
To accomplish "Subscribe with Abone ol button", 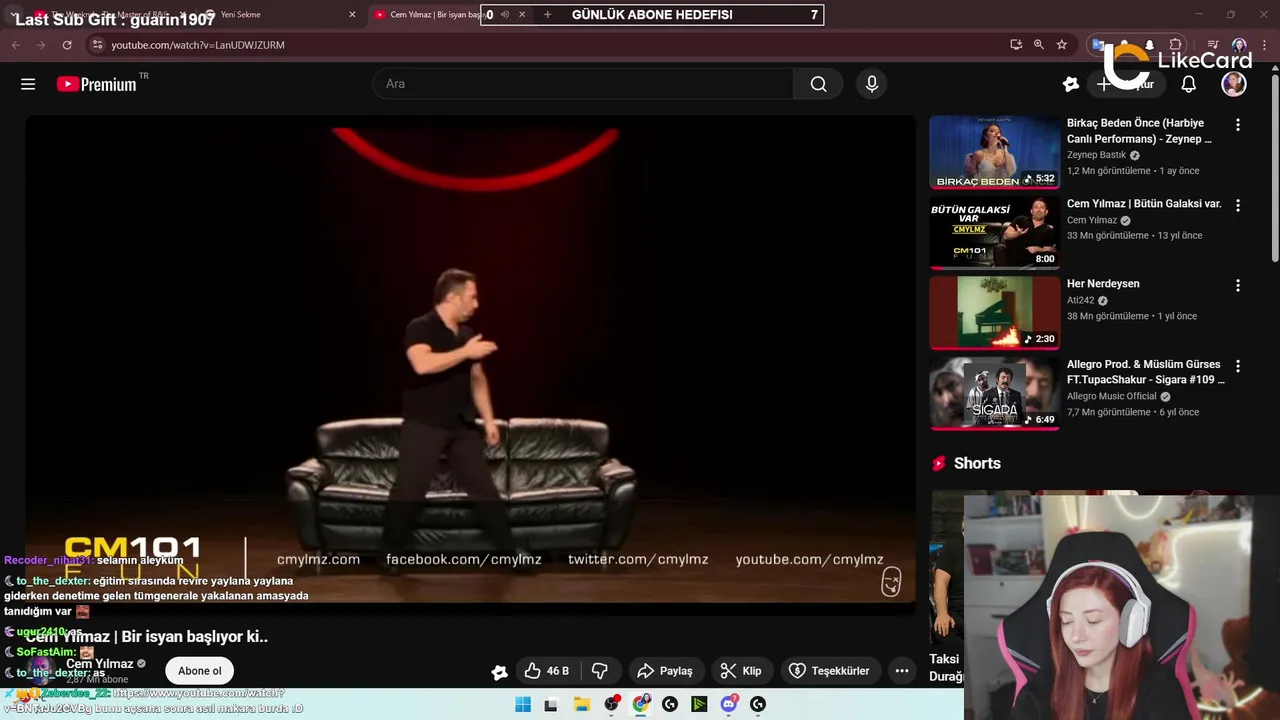I will click(x=200, y=671).
